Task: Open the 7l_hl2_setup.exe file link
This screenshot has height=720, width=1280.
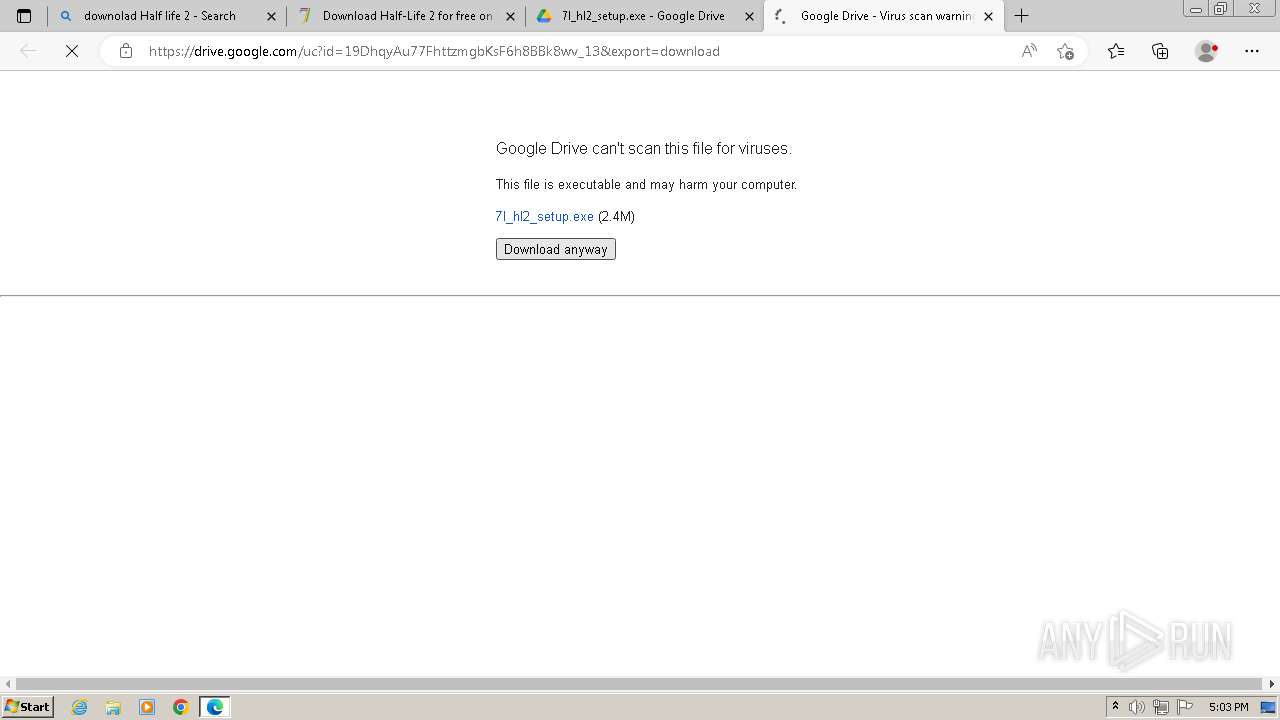Action: [544, 216]
